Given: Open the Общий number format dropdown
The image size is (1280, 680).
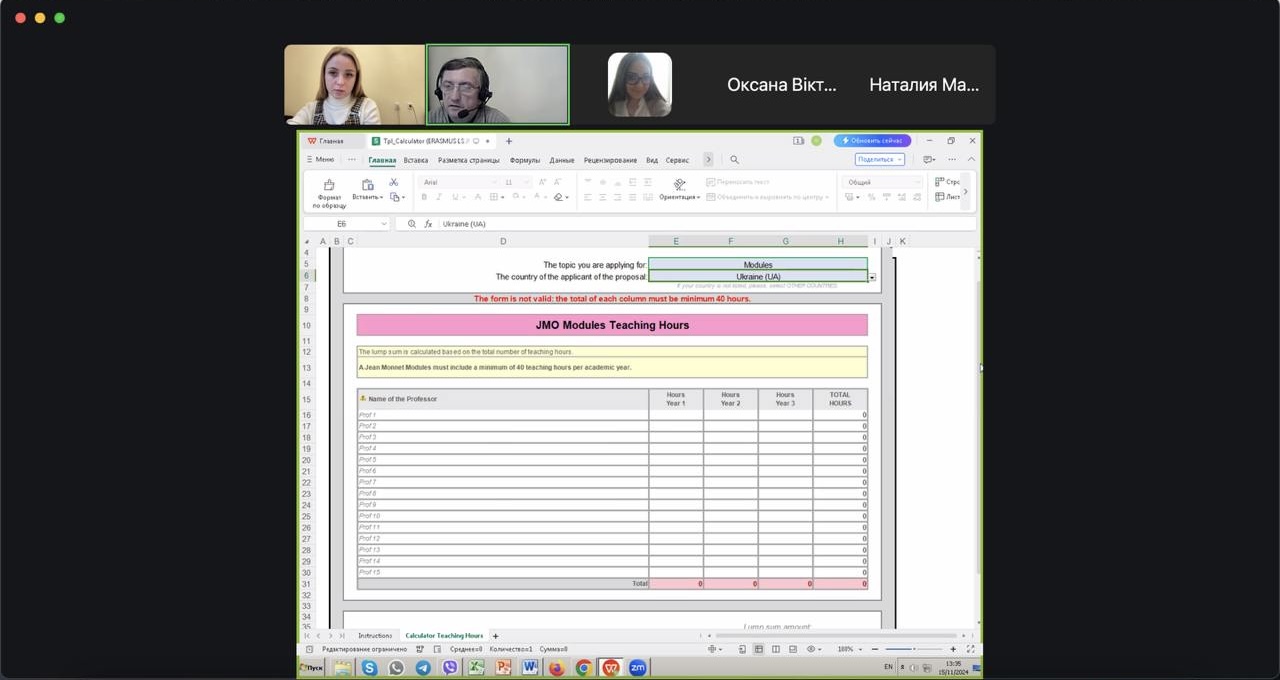Looking at the screenshot, I should coord(917,182).
